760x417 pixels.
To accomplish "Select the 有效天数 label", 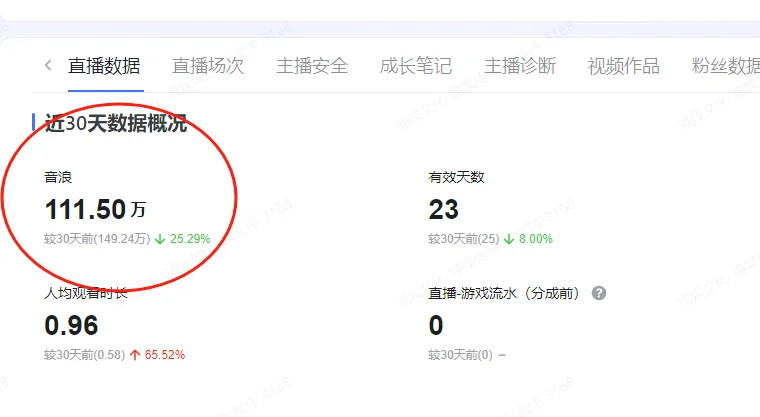I will tap(457, 177).
